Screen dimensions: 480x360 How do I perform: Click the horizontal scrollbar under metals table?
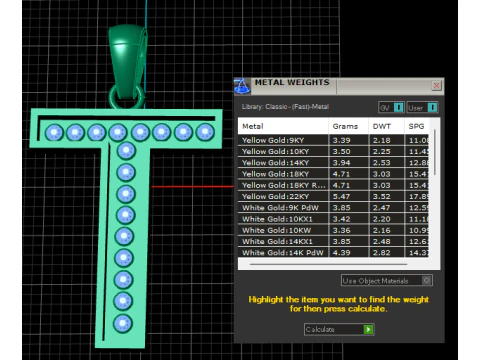point(328,264)
